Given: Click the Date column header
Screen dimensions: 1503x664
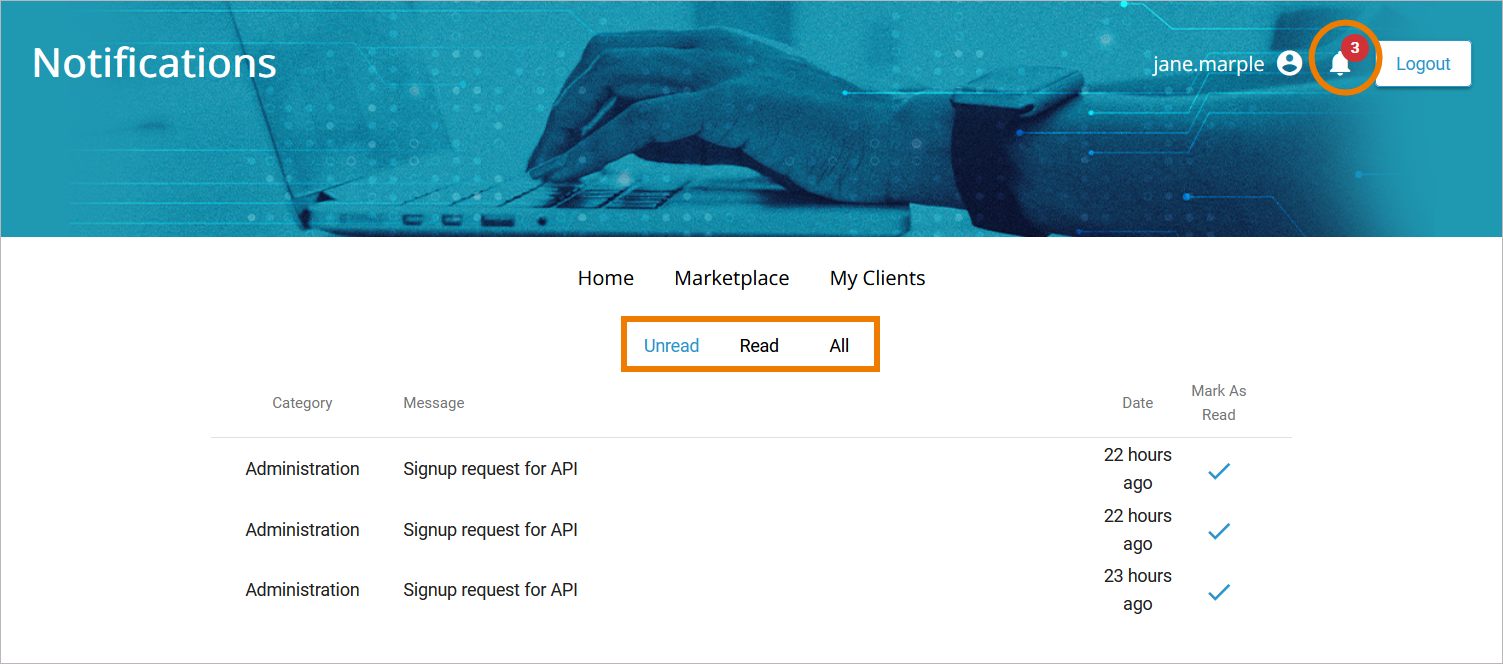Looking at the screenshot, I should (x=1137, y=403).
